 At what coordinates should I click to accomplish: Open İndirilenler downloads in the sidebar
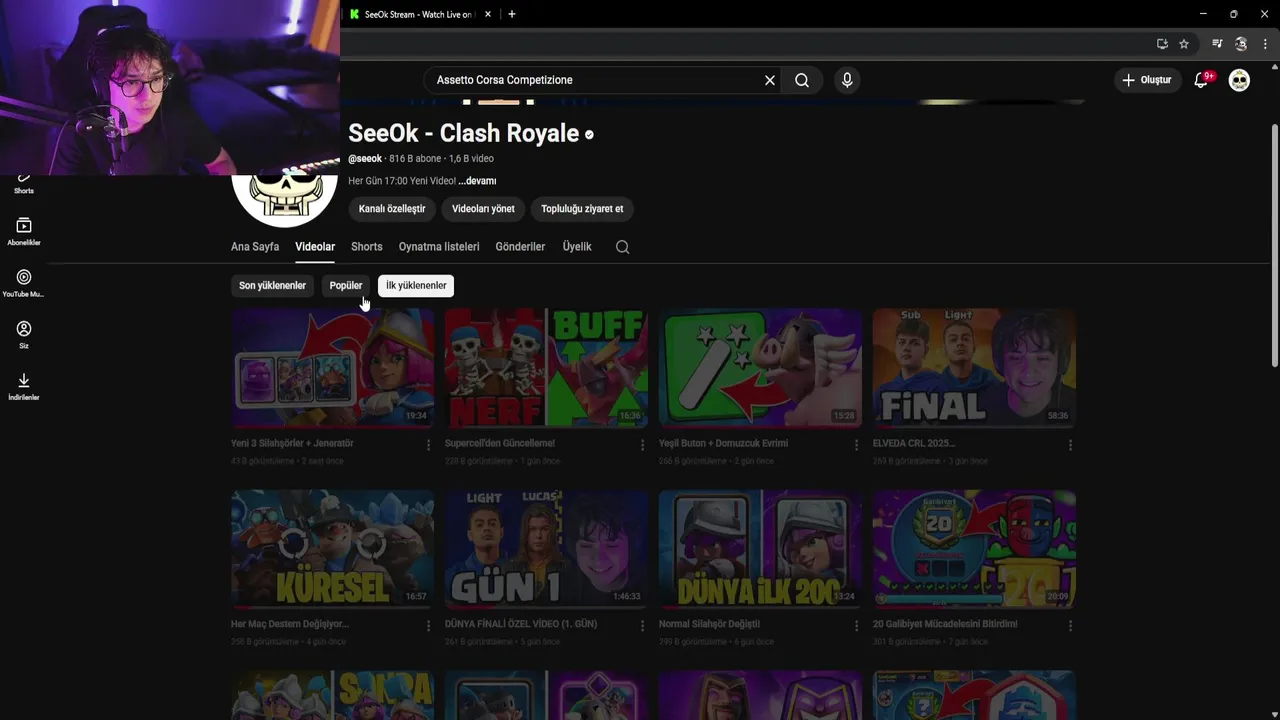(24, 386)
